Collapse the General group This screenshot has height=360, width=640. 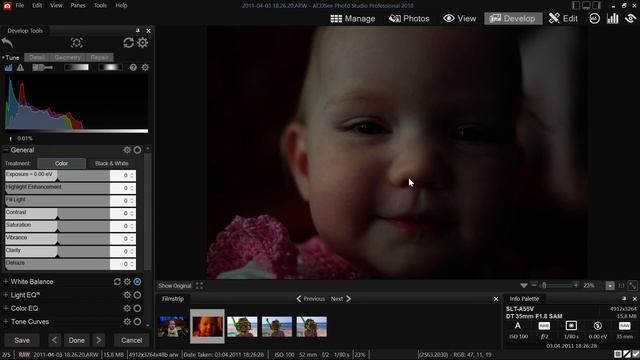(x=6, y=150)
